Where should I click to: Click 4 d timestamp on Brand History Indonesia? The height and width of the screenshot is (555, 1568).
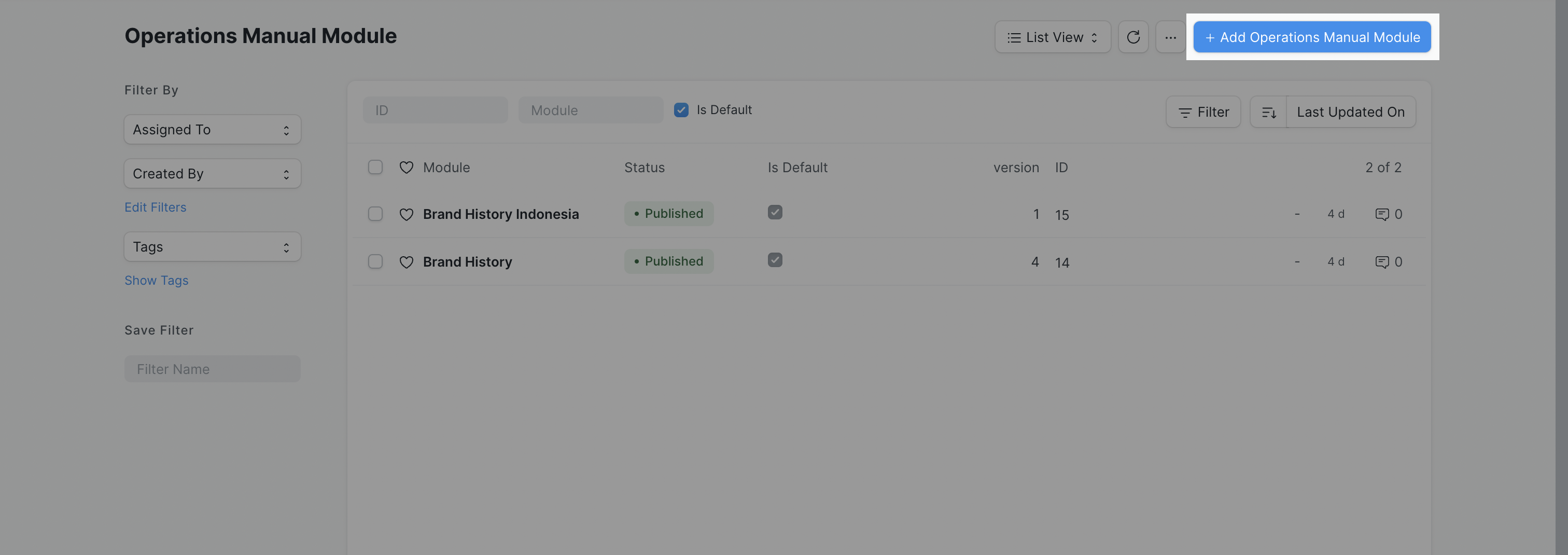click(1336, 214)
